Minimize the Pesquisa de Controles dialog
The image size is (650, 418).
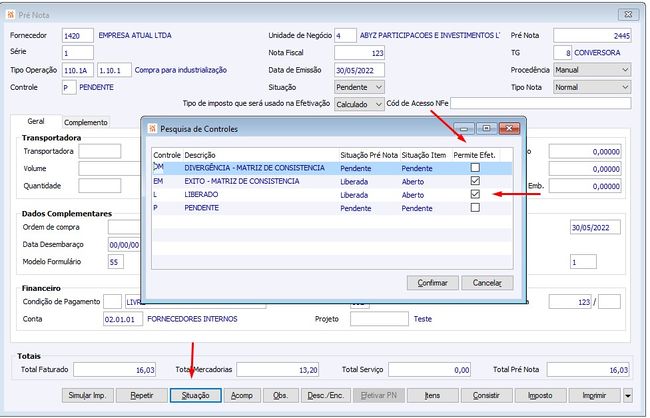(x=464, y=129)
